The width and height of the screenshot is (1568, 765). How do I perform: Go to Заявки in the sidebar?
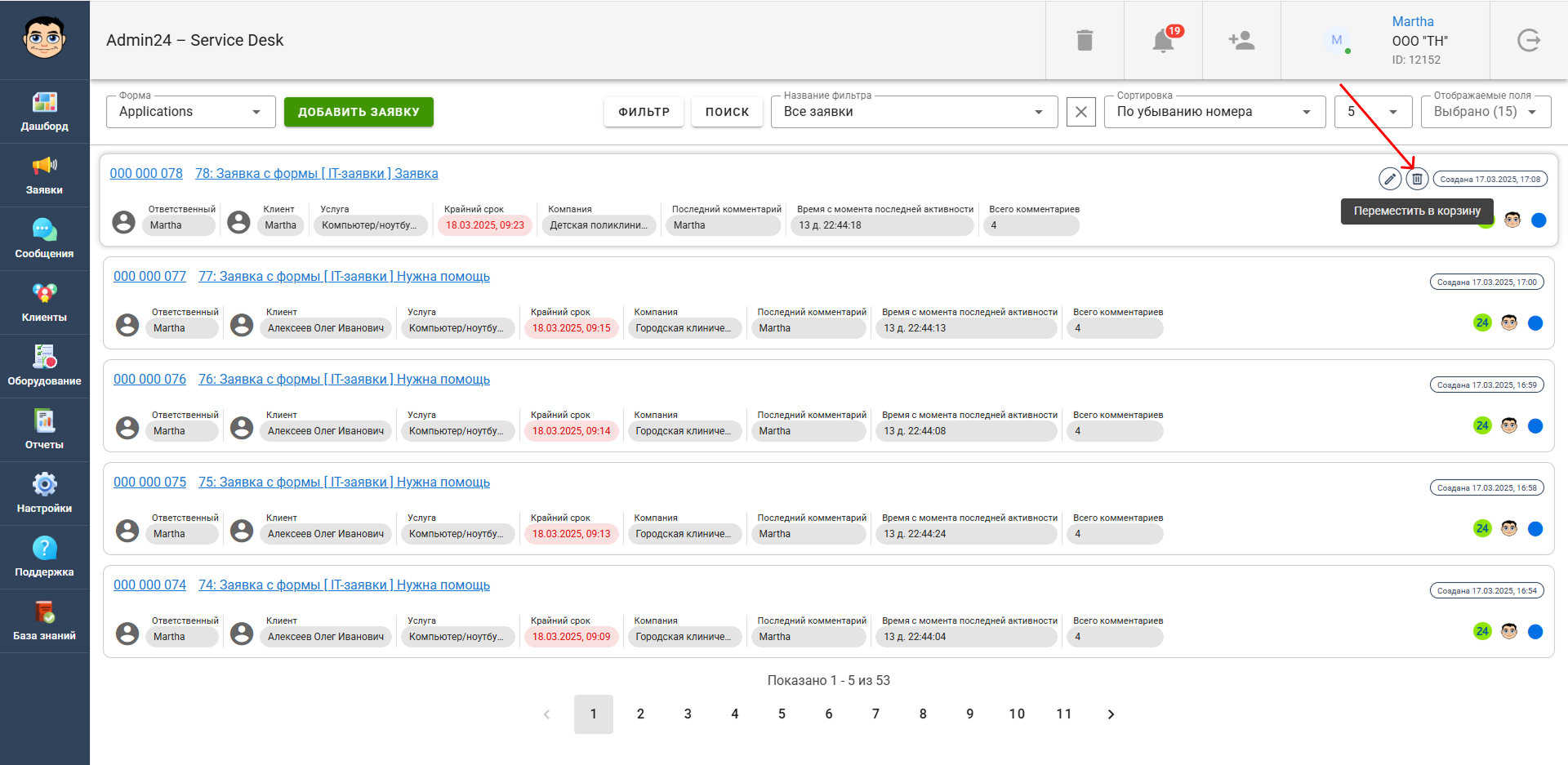pos(44,175)
